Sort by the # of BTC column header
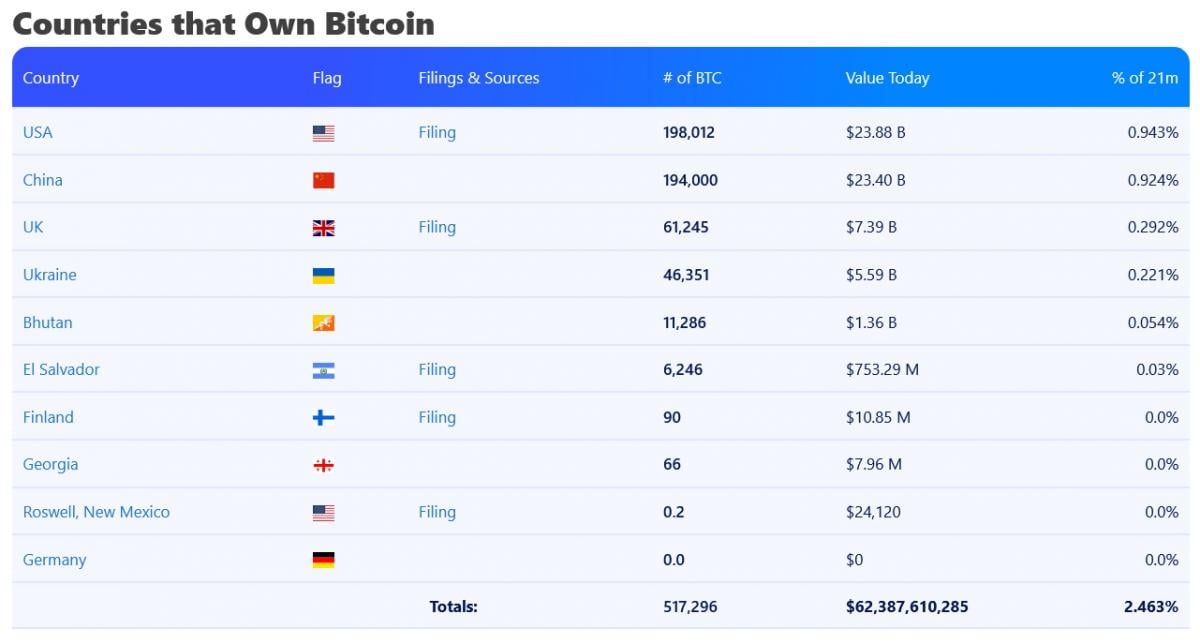Viewport: 1200px width, 644px height. (692, 78)
